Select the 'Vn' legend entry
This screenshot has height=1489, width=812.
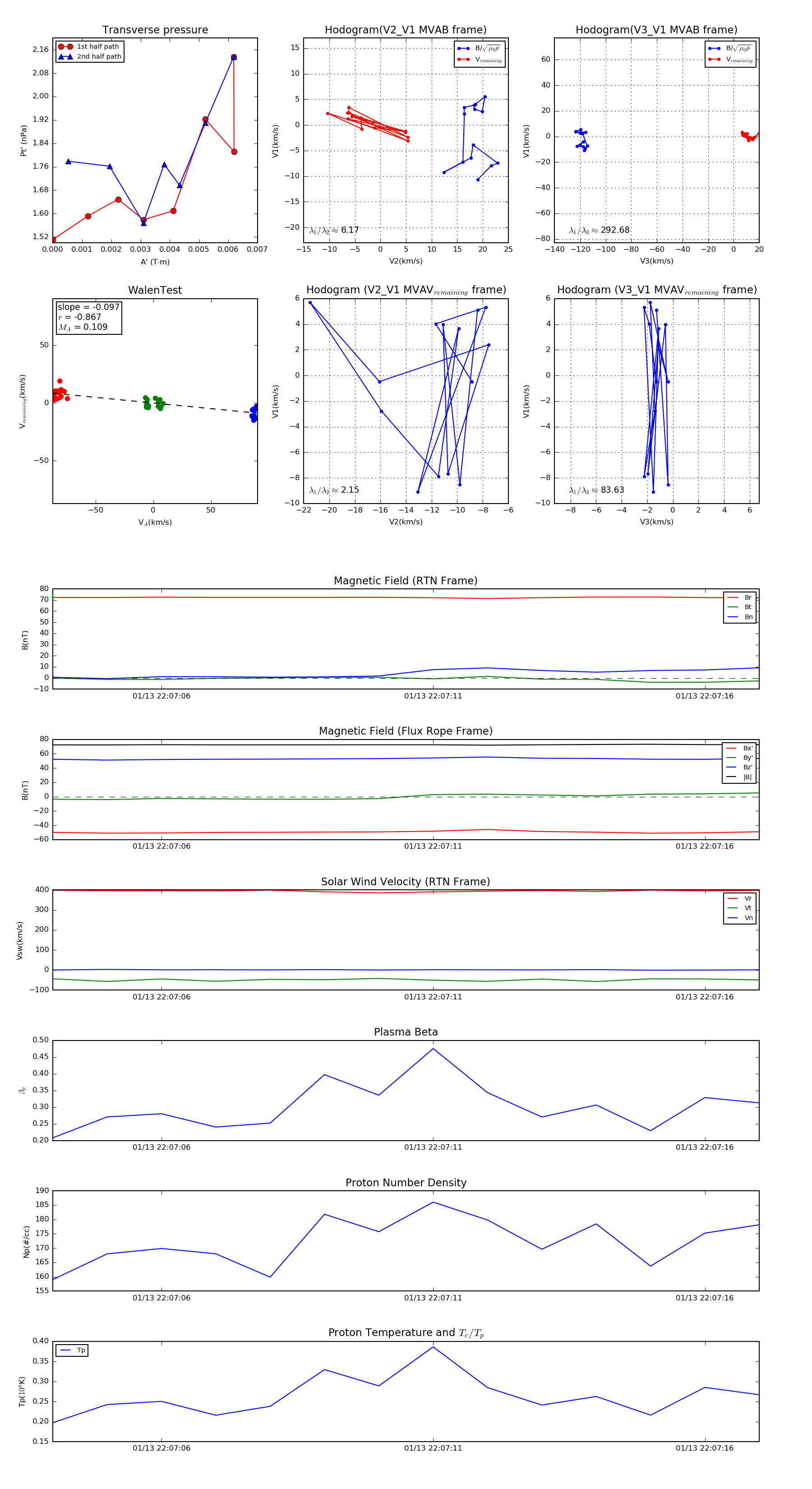740,918
